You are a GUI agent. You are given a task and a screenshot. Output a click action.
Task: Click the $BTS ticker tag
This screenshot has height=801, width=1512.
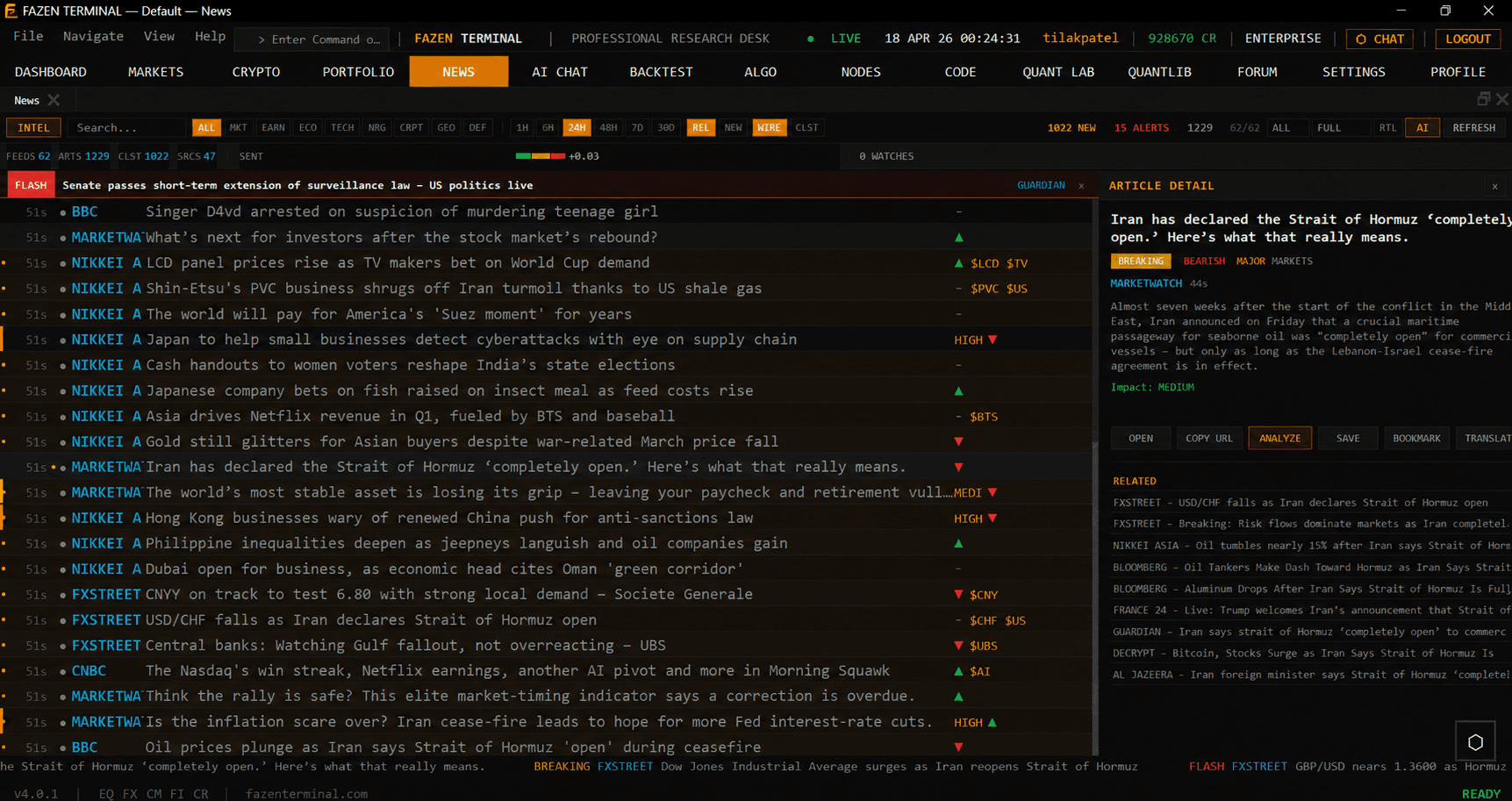pyautogui.click(x=984, y=417)
